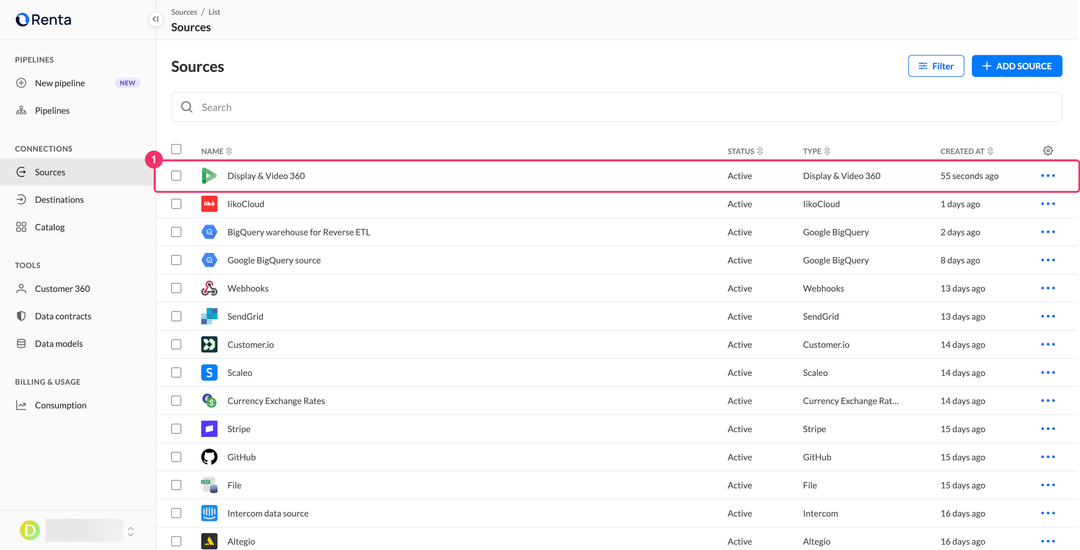Open table column settings gear

(x=1048, y=151)
